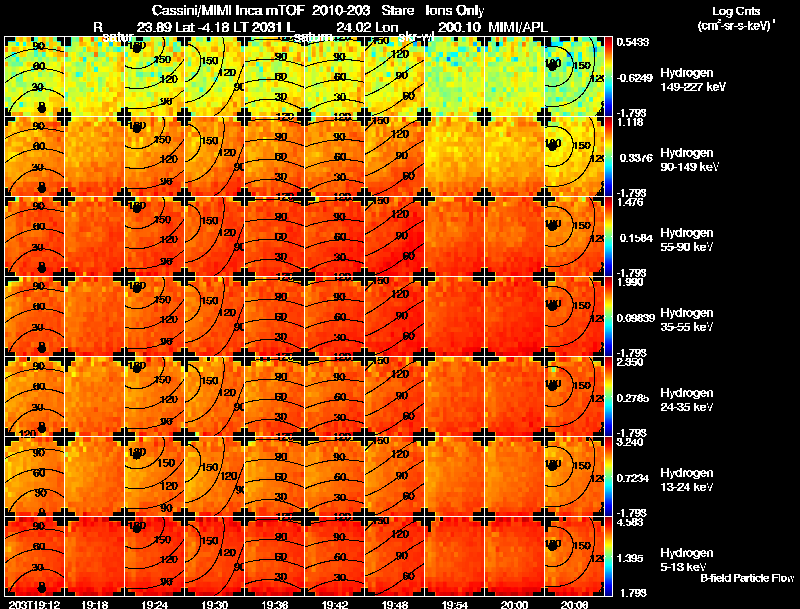This screenshot has width=800, height=609.
Task: Select the Hydrogen 35-55 keV label
Action: click(x=687, y=320)
